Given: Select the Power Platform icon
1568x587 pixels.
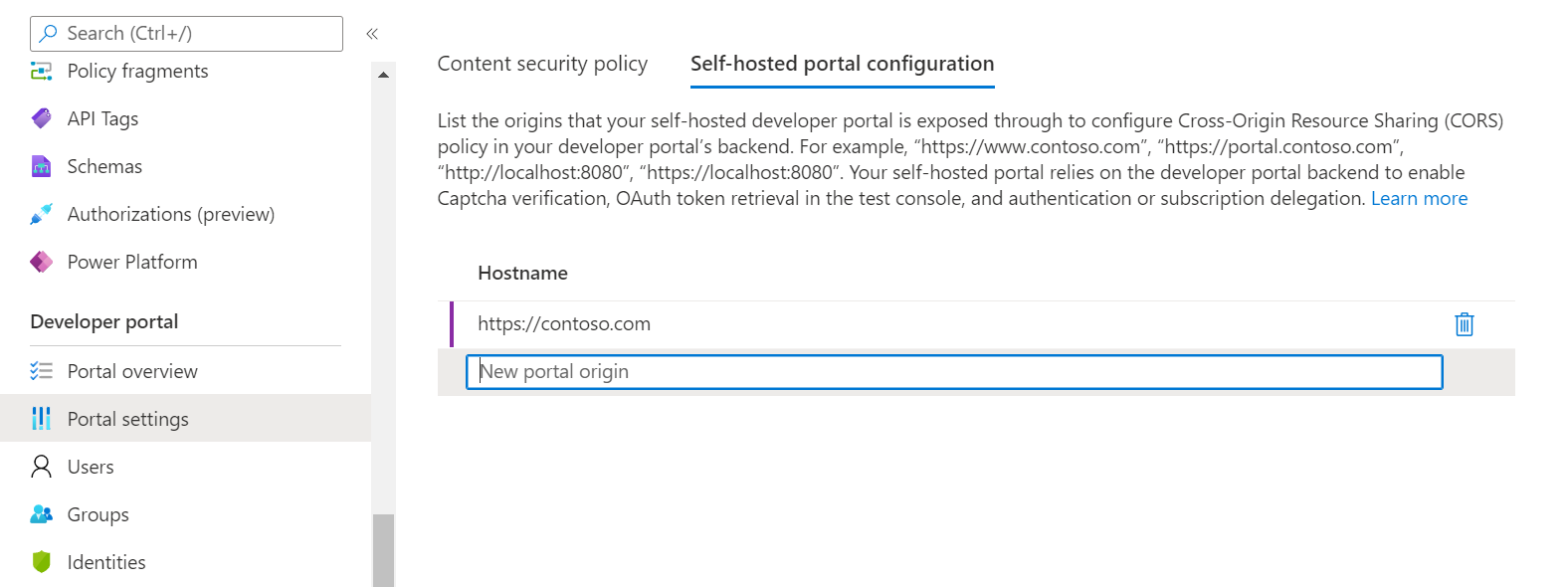Looking at the screenshot, I should click(x=39, y=262).
